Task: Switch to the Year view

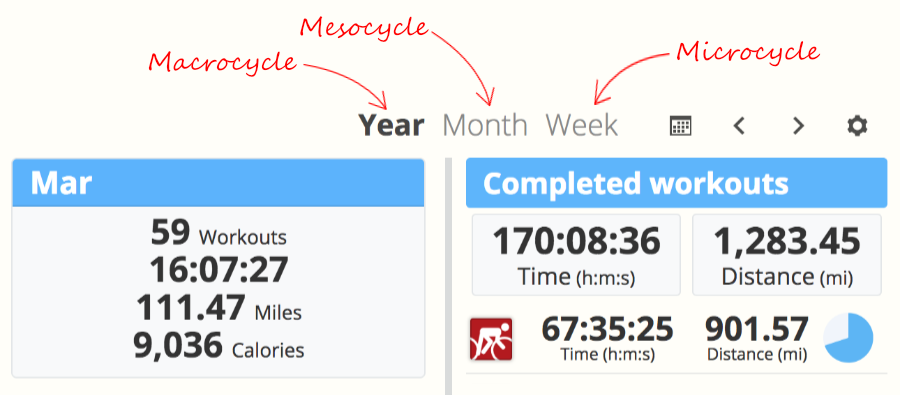Action: 391,125
